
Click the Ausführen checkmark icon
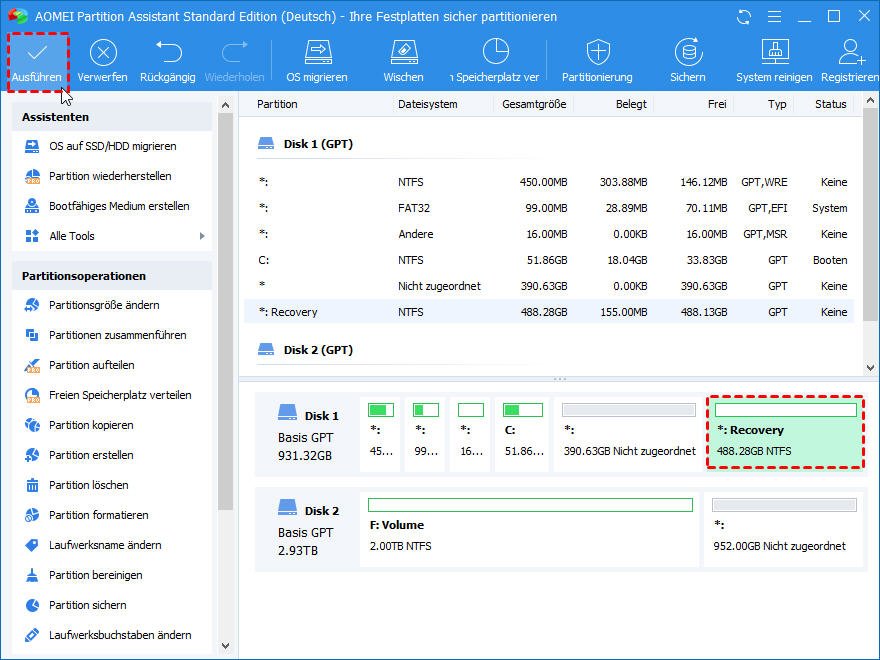pos(36,54)
